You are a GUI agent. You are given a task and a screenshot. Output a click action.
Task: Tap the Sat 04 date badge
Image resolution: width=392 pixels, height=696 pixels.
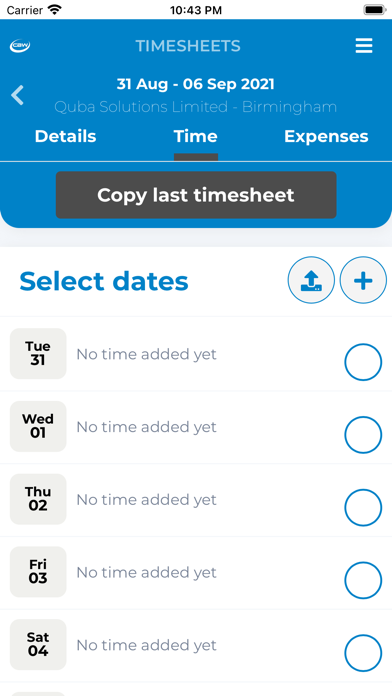(38, 645)
